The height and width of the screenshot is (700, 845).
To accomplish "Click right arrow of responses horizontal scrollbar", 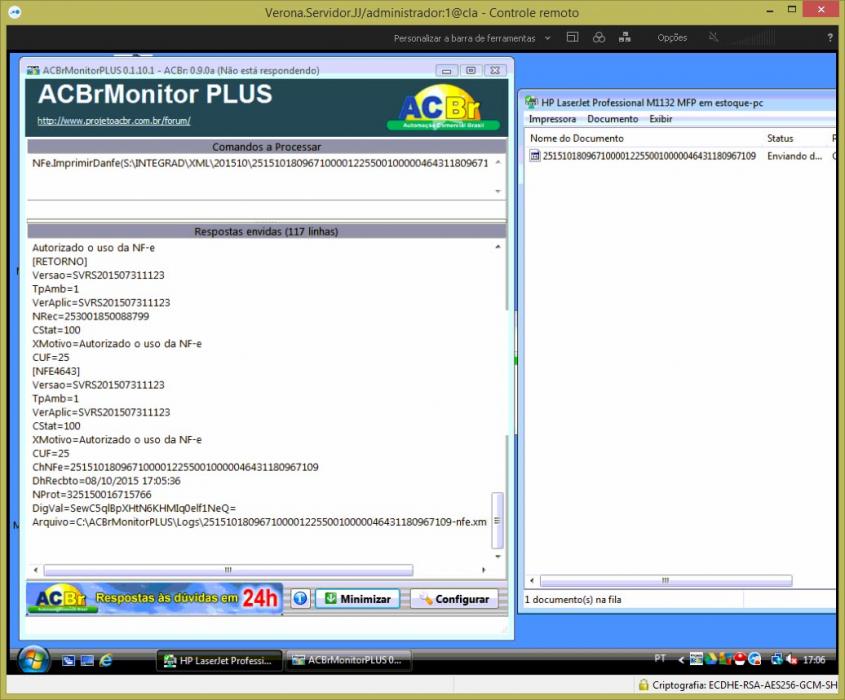I will pyautogui.click(x=483, y=570).
